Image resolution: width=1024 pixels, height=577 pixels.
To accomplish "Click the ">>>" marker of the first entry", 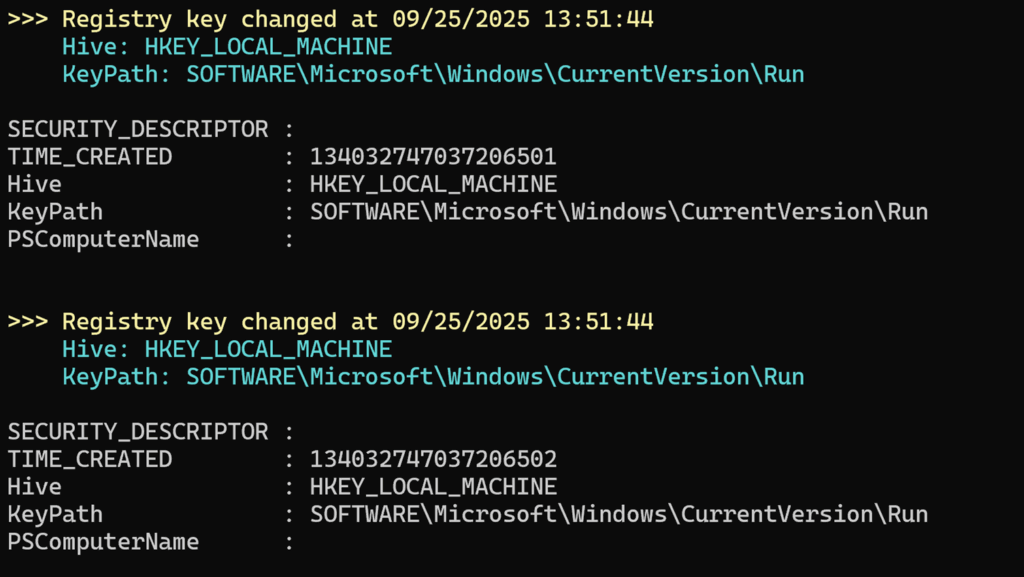I will pyautogui.click(x=27, y=19).
